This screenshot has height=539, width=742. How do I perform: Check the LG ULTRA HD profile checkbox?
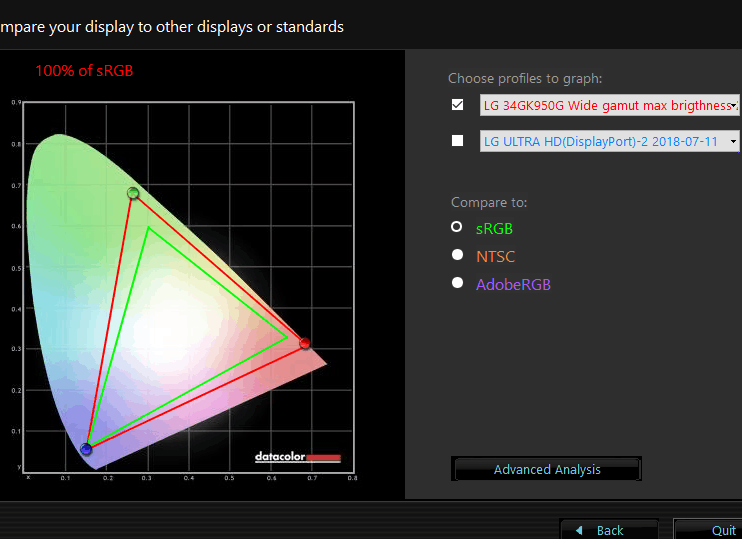[457, 141]
